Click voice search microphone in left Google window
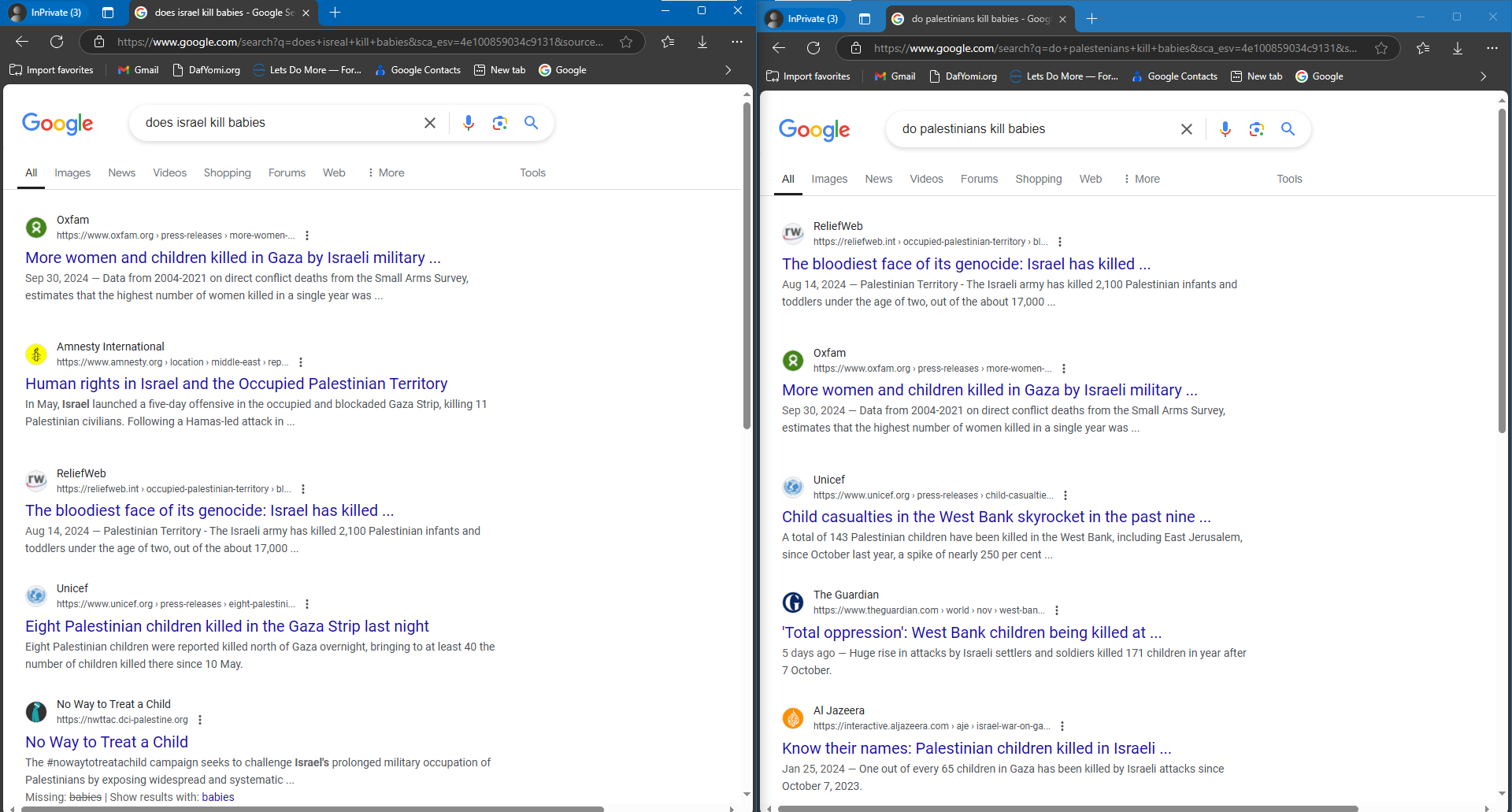Image resolution: width=1512 pixels, height=812 pixels. tap(469, 123)
